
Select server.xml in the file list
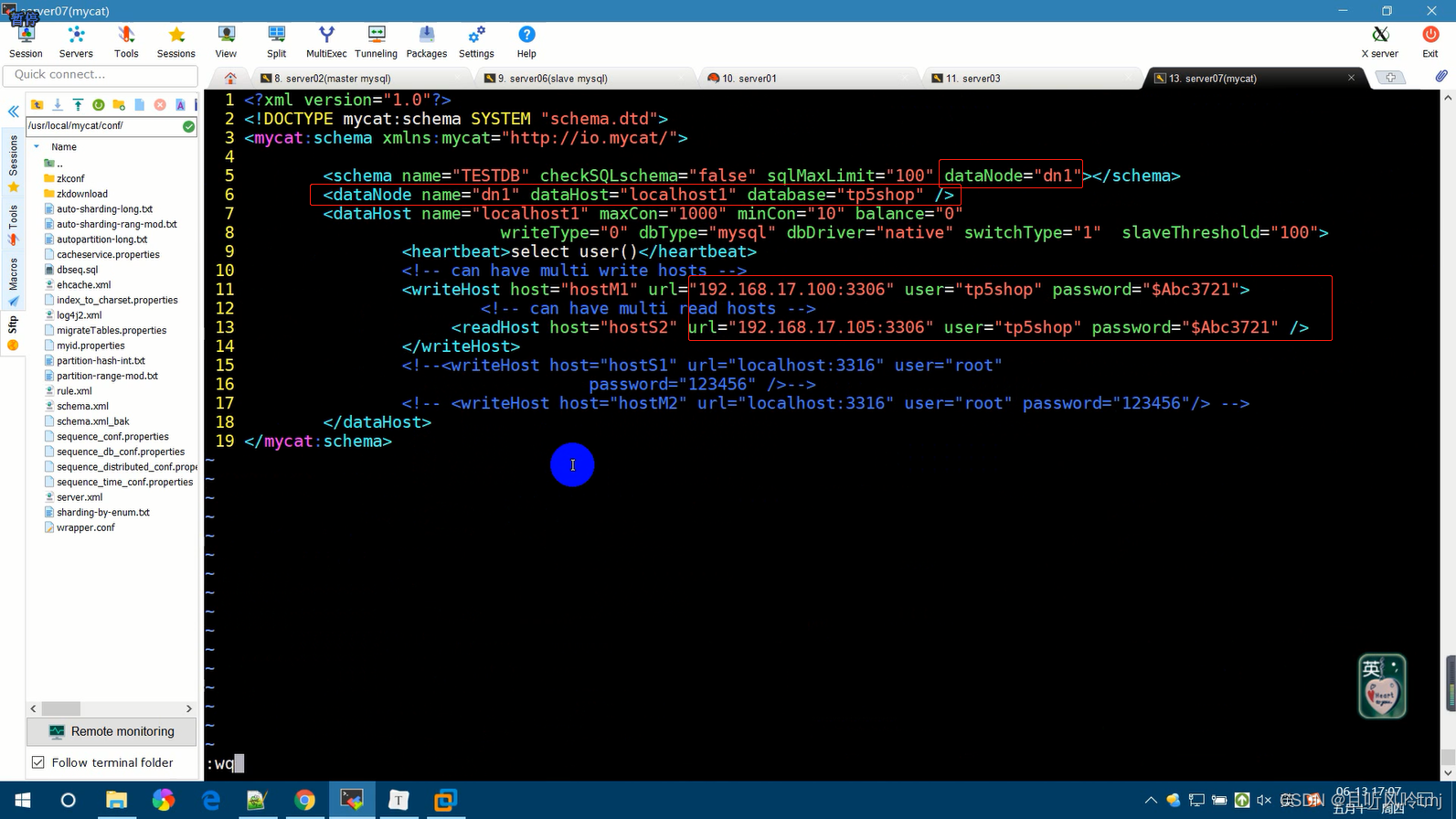pyautogui.click(x=80, y=497)
